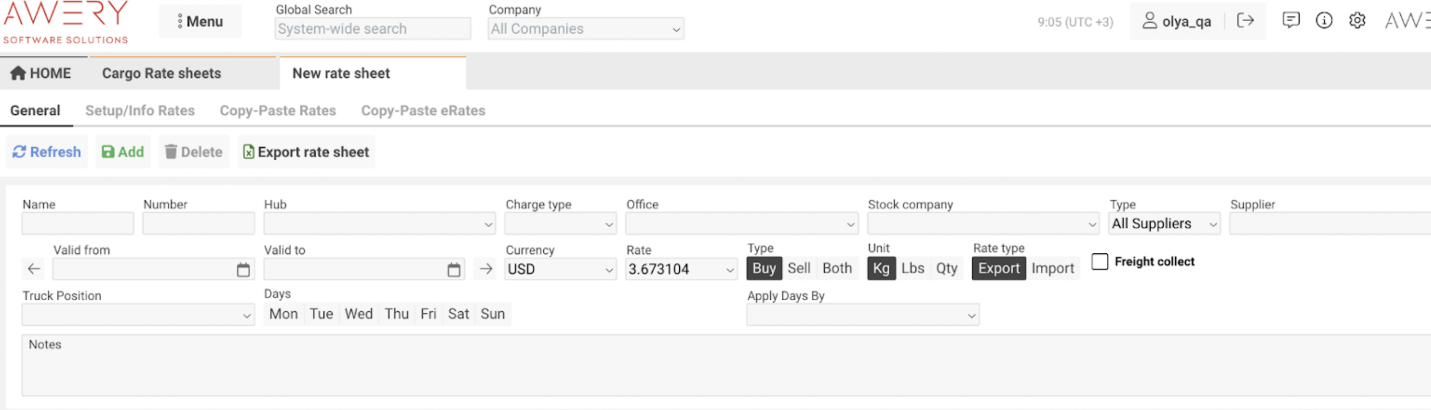The image size is (1431, 410).
Task: Select the Export rate type
Action: [999, 268]
